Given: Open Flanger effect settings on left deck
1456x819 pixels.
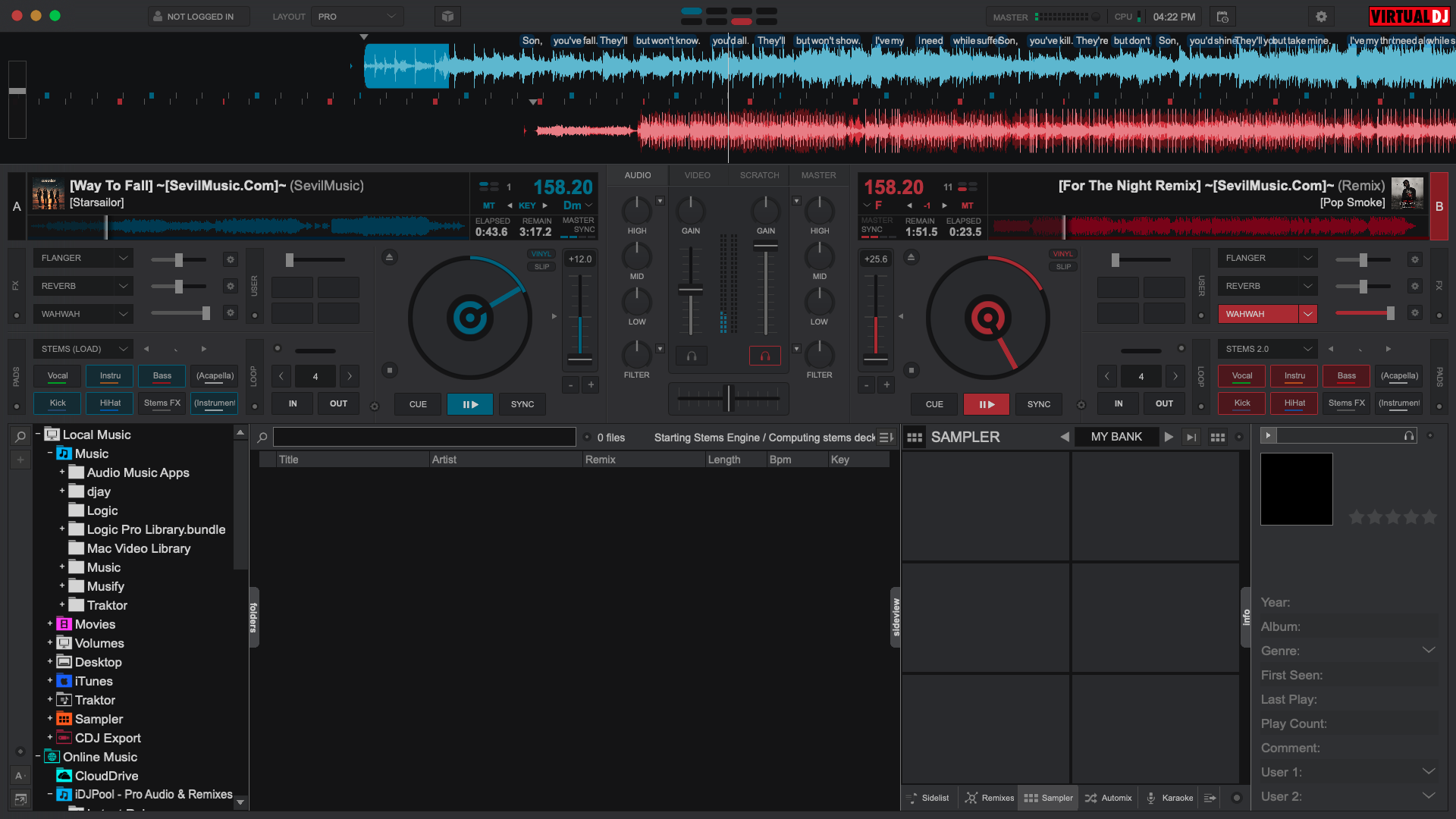Looking at the screenshot, I should tap(231, 259).
